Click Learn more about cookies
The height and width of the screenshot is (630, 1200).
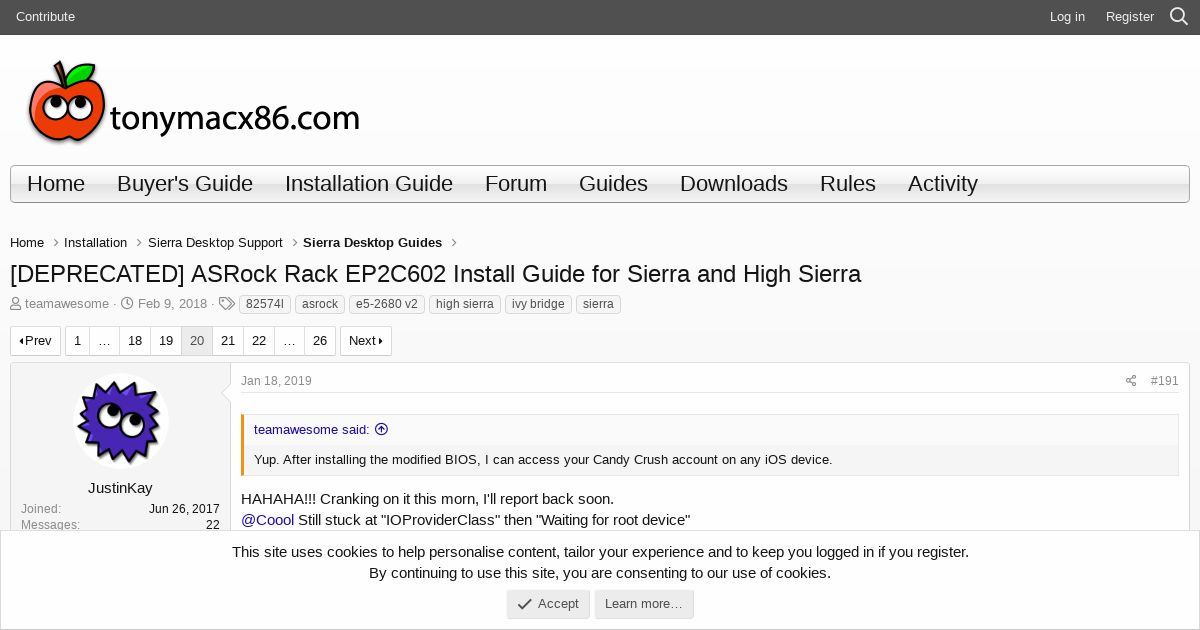tap(644, 604)
